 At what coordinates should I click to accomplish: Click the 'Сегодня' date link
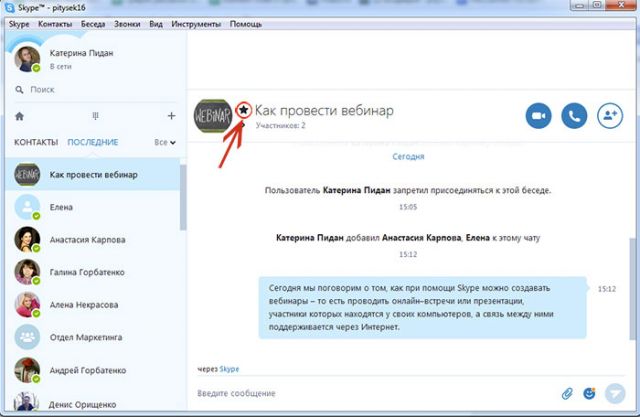(407, 157)
